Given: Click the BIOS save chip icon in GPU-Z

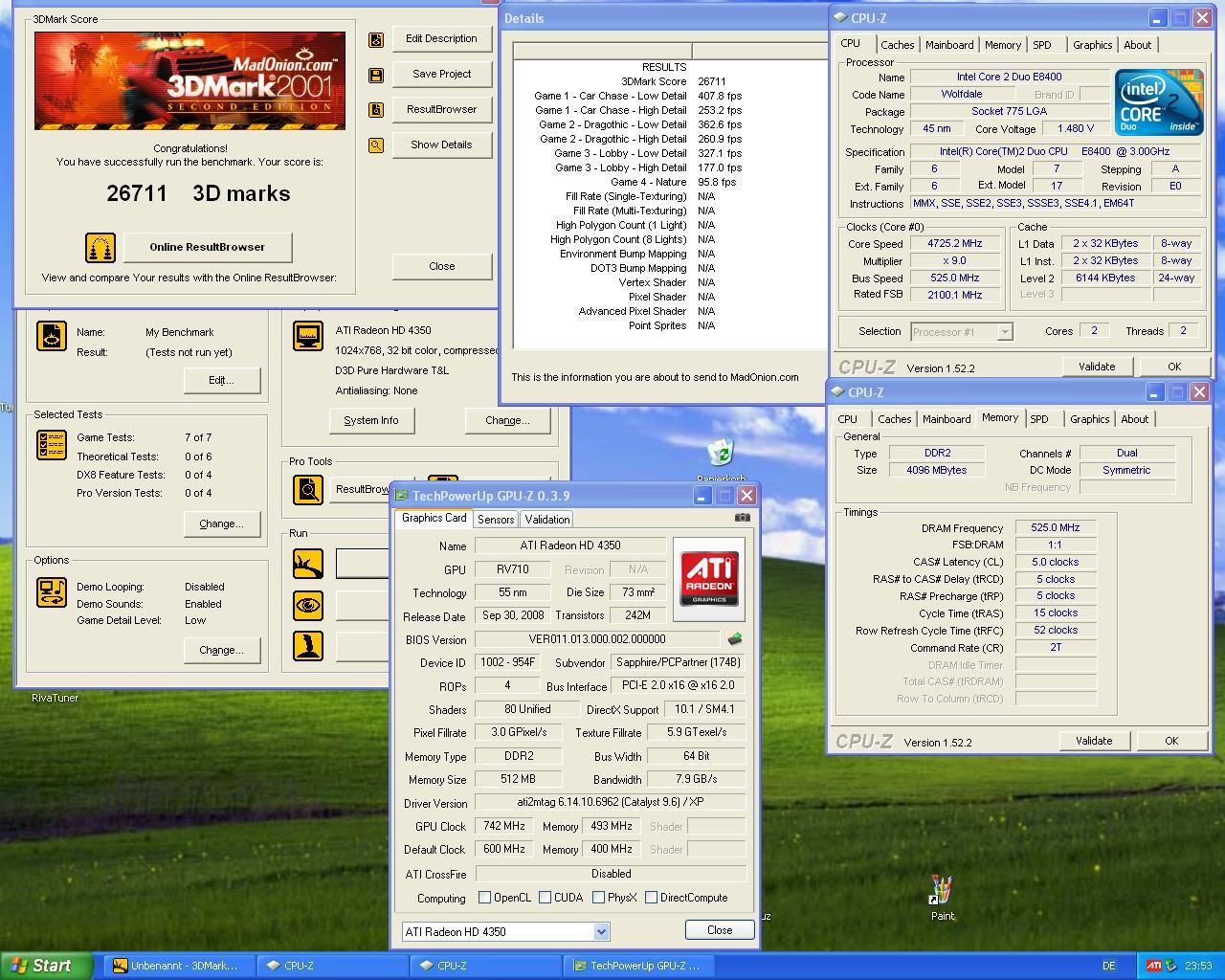Looking at the screenshot, I should click(x=734, y=638).
